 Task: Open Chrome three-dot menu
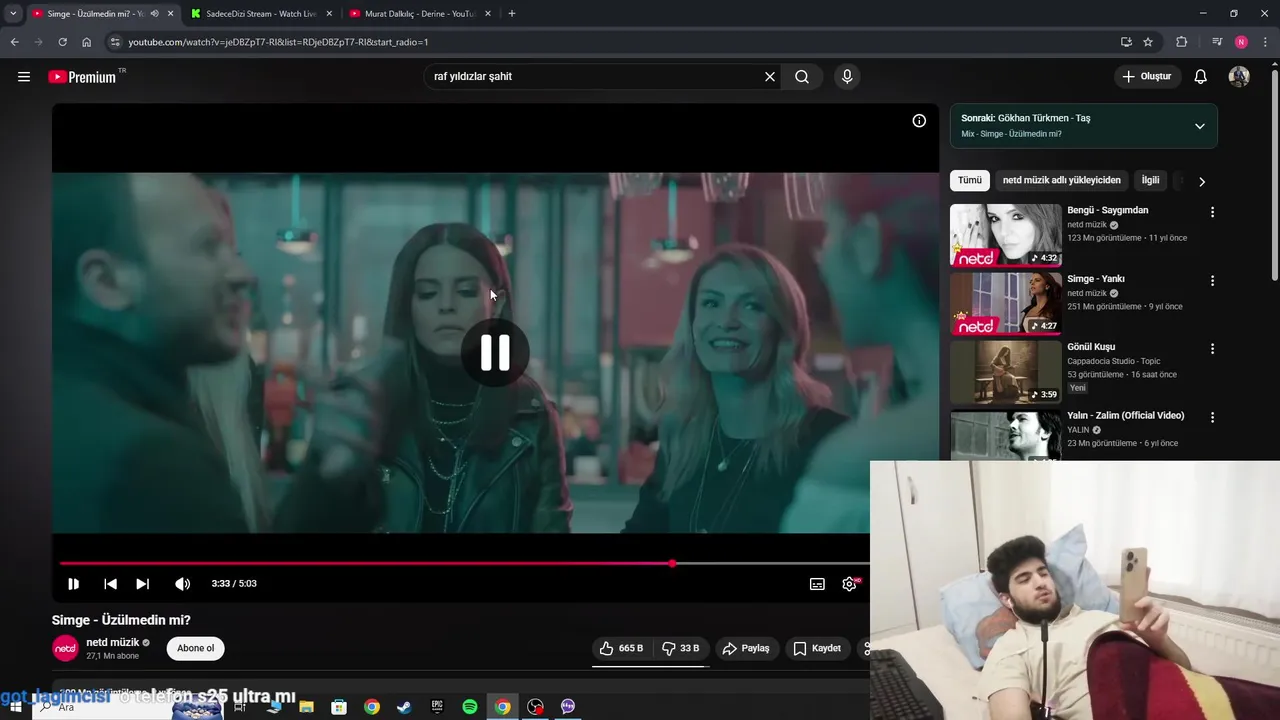[x=1266, y=42]
